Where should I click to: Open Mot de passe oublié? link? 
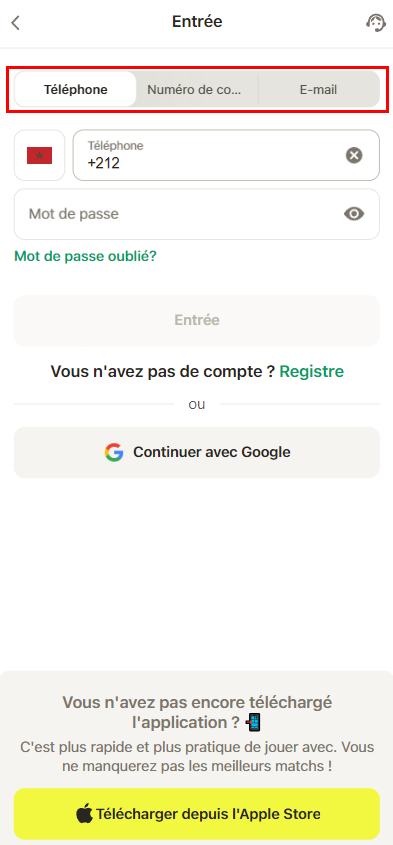tap(85, 256)
